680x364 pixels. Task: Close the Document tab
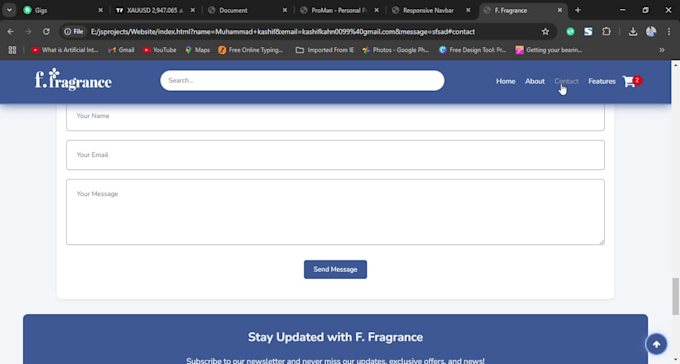click(x=284, y=10)
